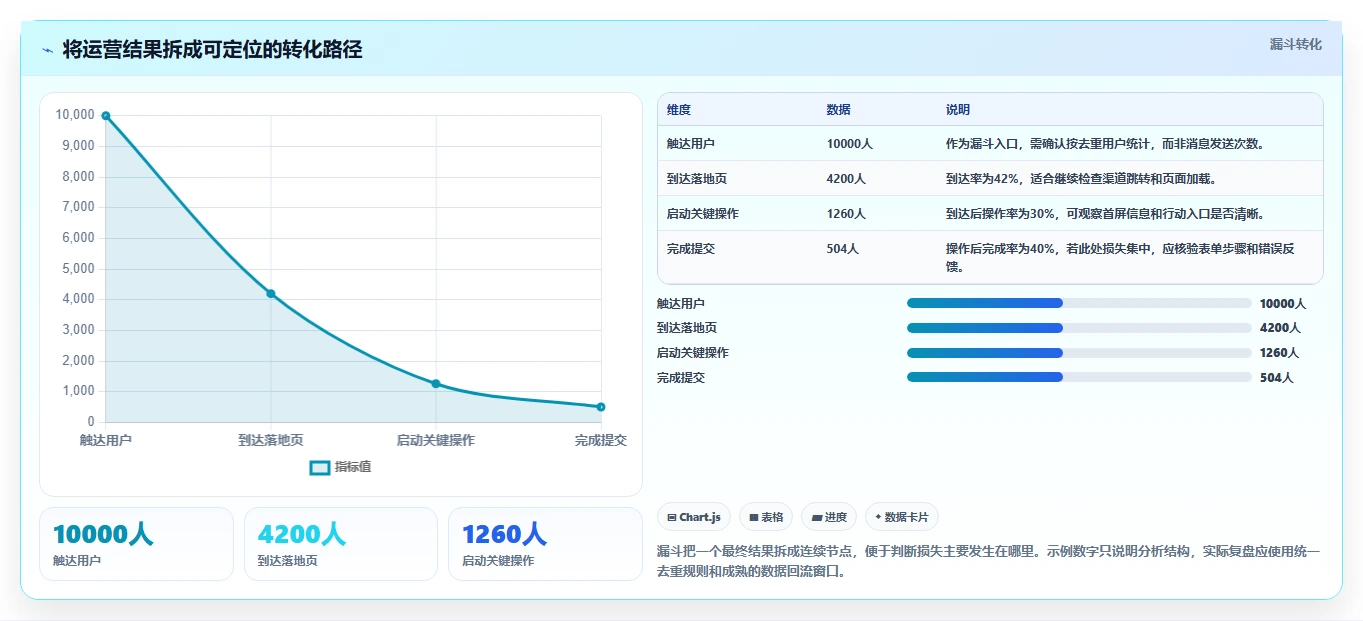Click the 说明 column header

click(x=958, y=110)
